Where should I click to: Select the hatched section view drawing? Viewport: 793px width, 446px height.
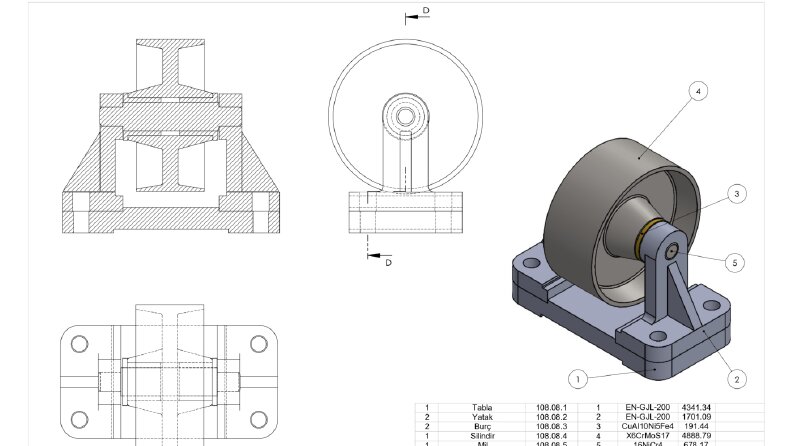pos(171,136)
